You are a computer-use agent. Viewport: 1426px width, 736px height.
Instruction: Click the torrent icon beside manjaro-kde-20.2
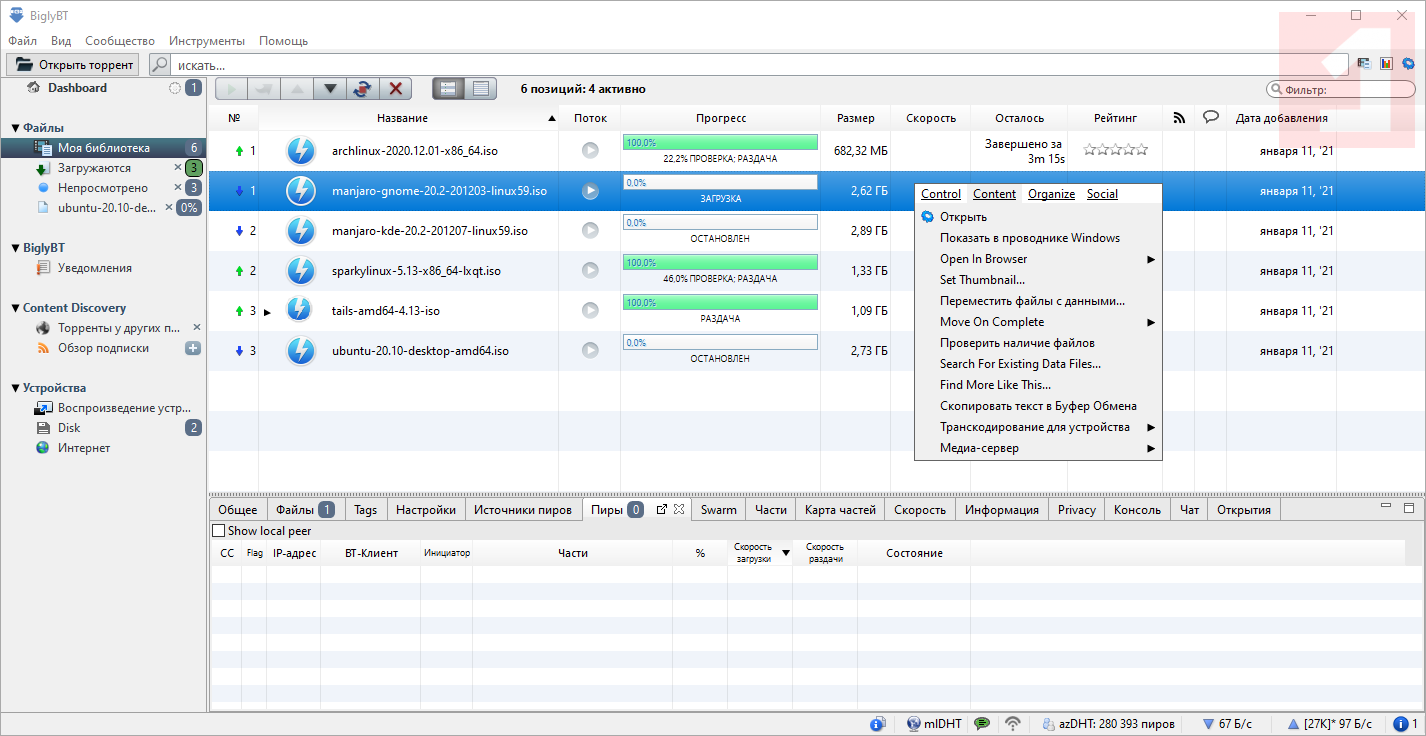[301, 231]
